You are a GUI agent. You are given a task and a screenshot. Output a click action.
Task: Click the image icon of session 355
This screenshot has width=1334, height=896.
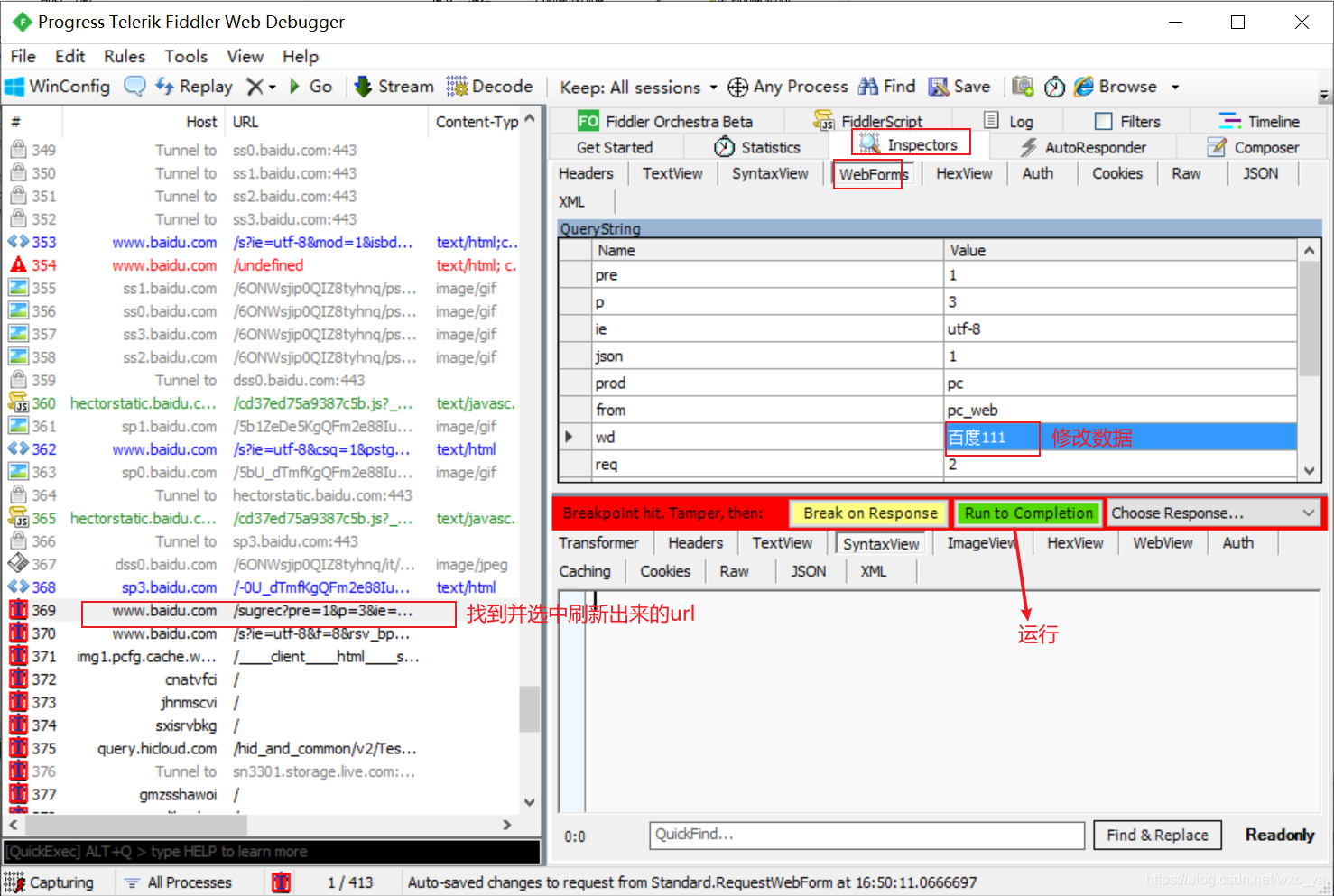tap(18, 288)
